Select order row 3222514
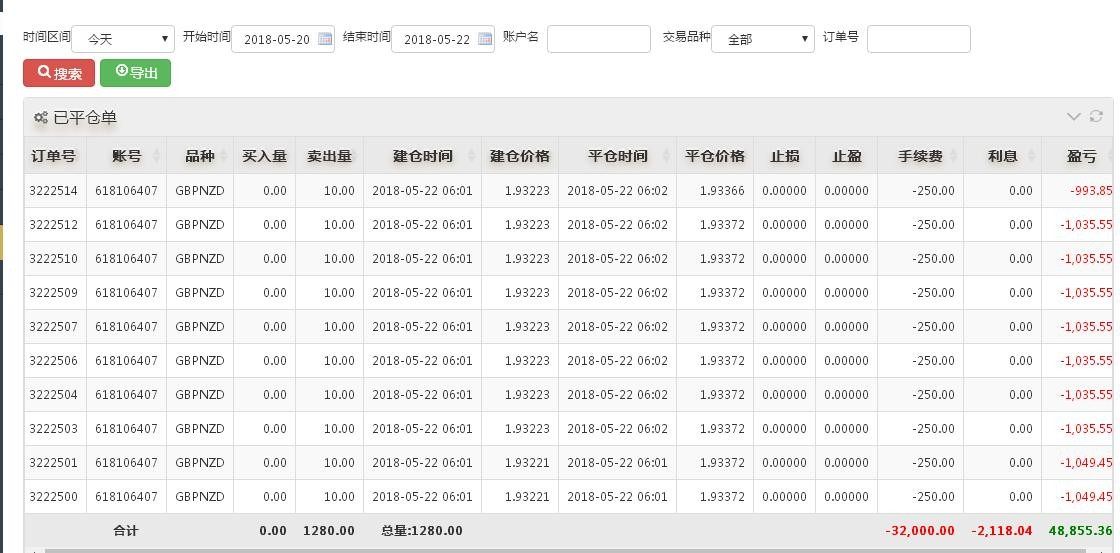Image resolution: width=1120 pixels, height=553 pixels. [x=54, y=191]
